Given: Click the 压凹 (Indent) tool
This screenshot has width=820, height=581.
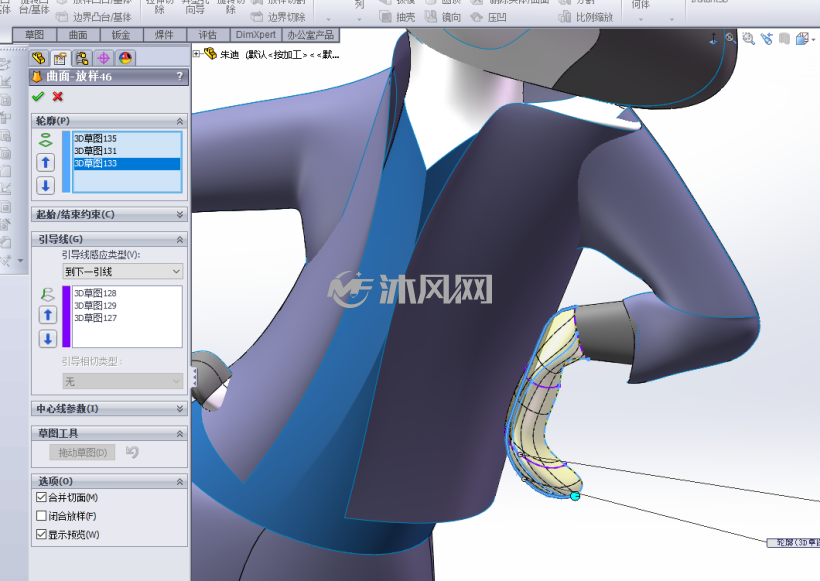Looking at the screenshot, I should 489,17.
